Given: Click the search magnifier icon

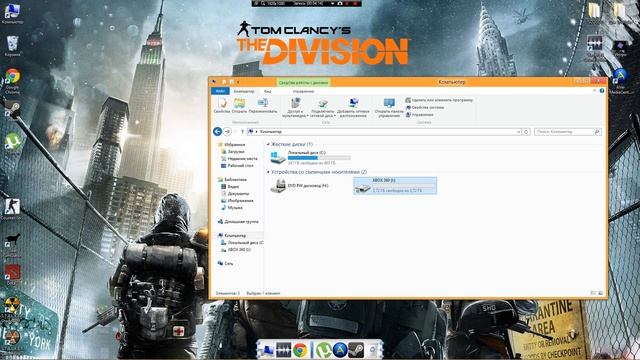Looking at the screenshot, I should [597, 132].
